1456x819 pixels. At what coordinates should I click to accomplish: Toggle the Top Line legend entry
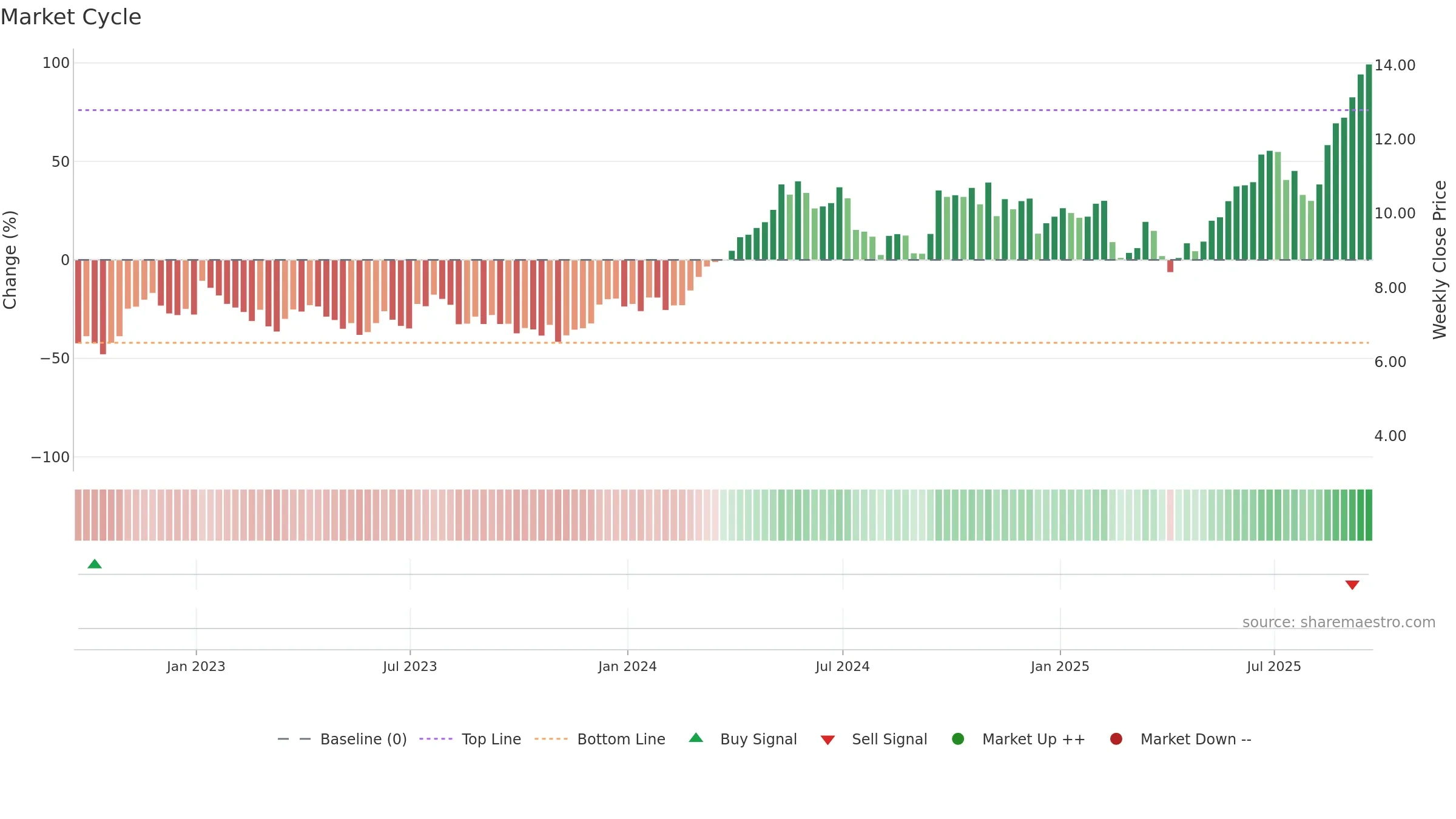[470, 739]
